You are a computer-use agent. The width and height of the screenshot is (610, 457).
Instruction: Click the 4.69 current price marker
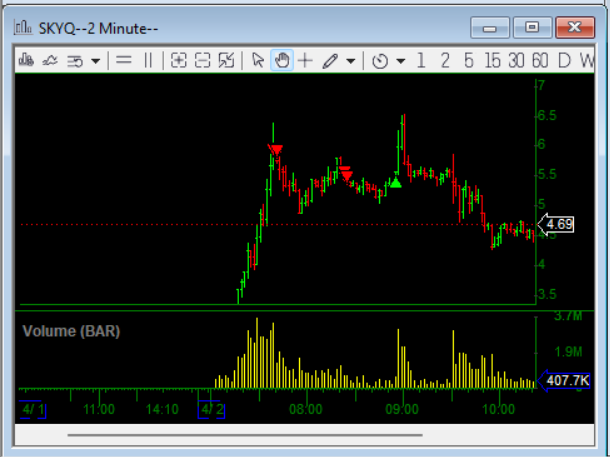tap(556, 224)
